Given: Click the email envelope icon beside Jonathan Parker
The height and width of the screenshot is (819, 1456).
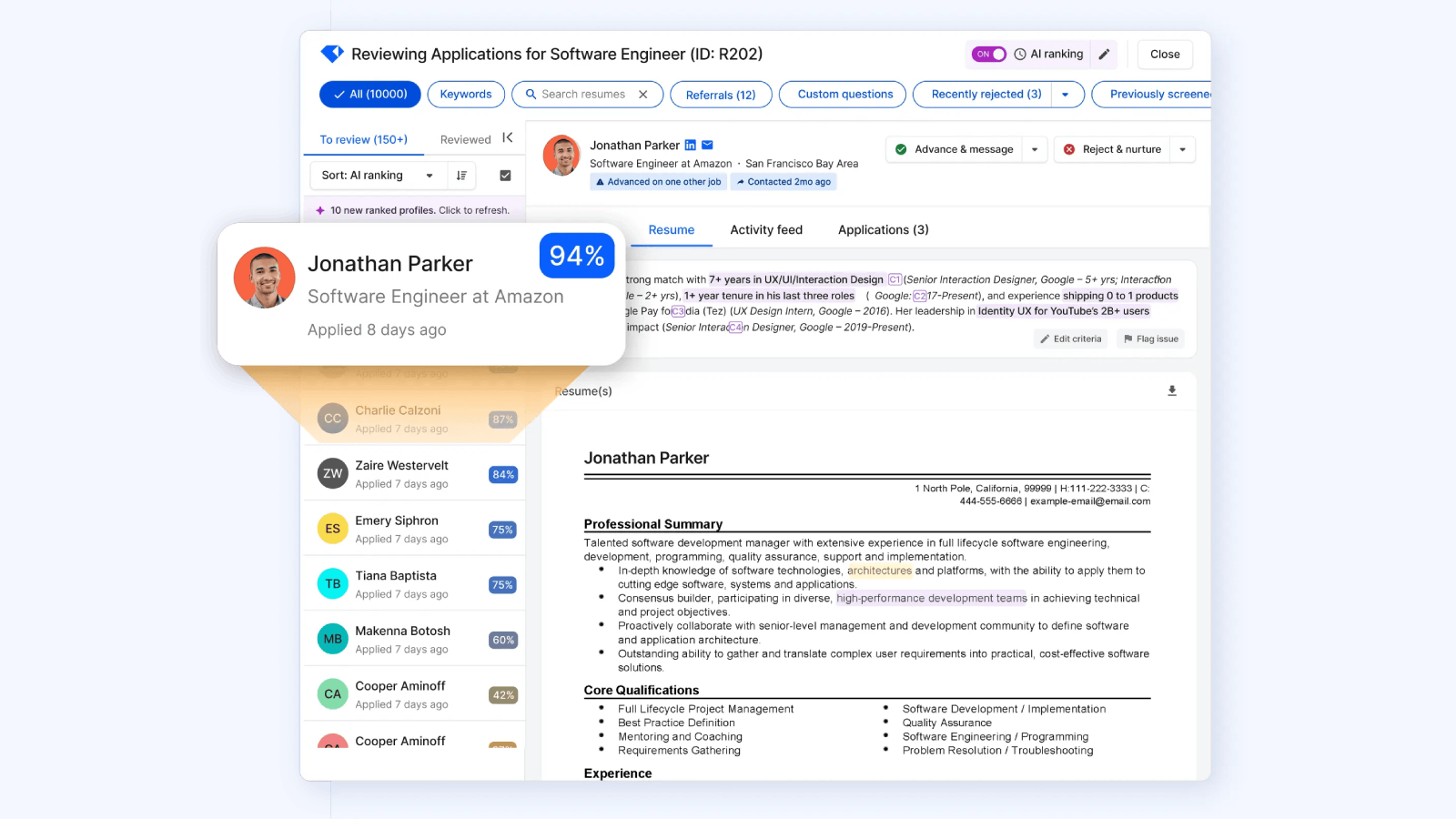Looking at the screenshot, I should point(708,145).
